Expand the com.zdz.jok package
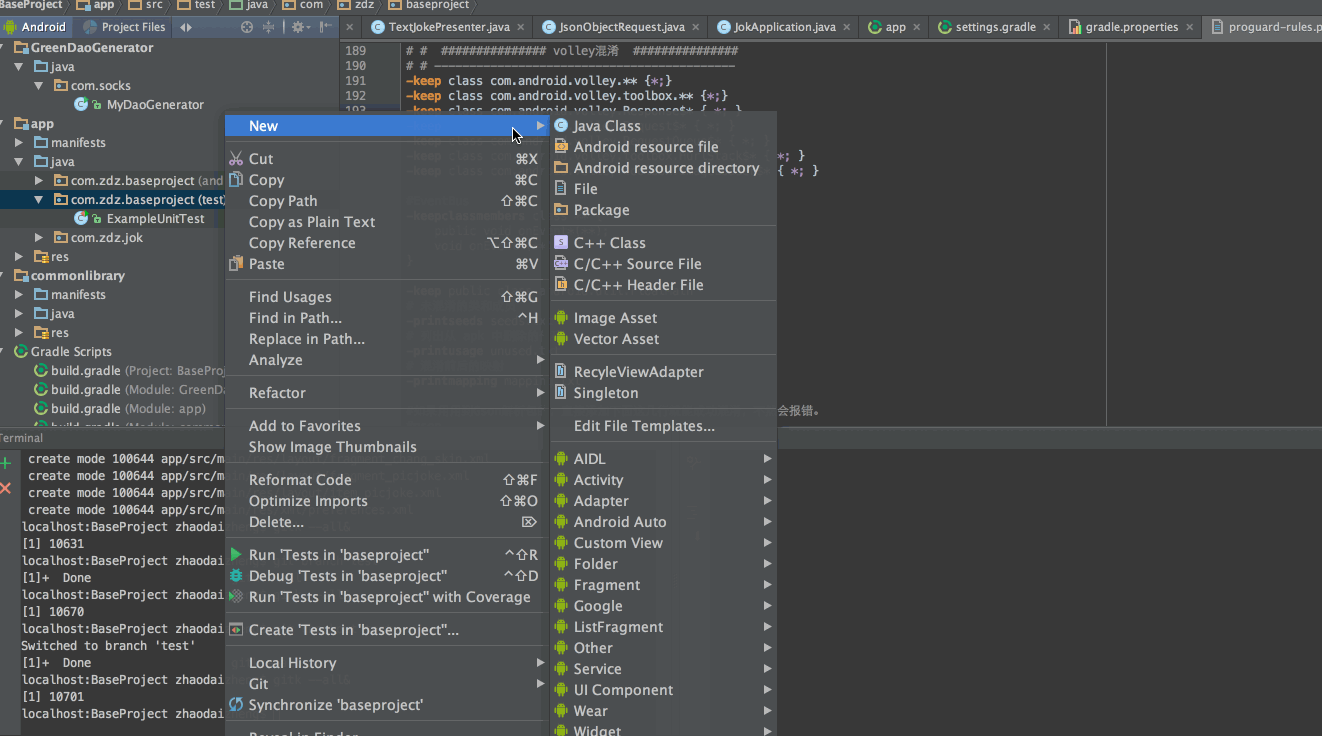 [38, 237]
